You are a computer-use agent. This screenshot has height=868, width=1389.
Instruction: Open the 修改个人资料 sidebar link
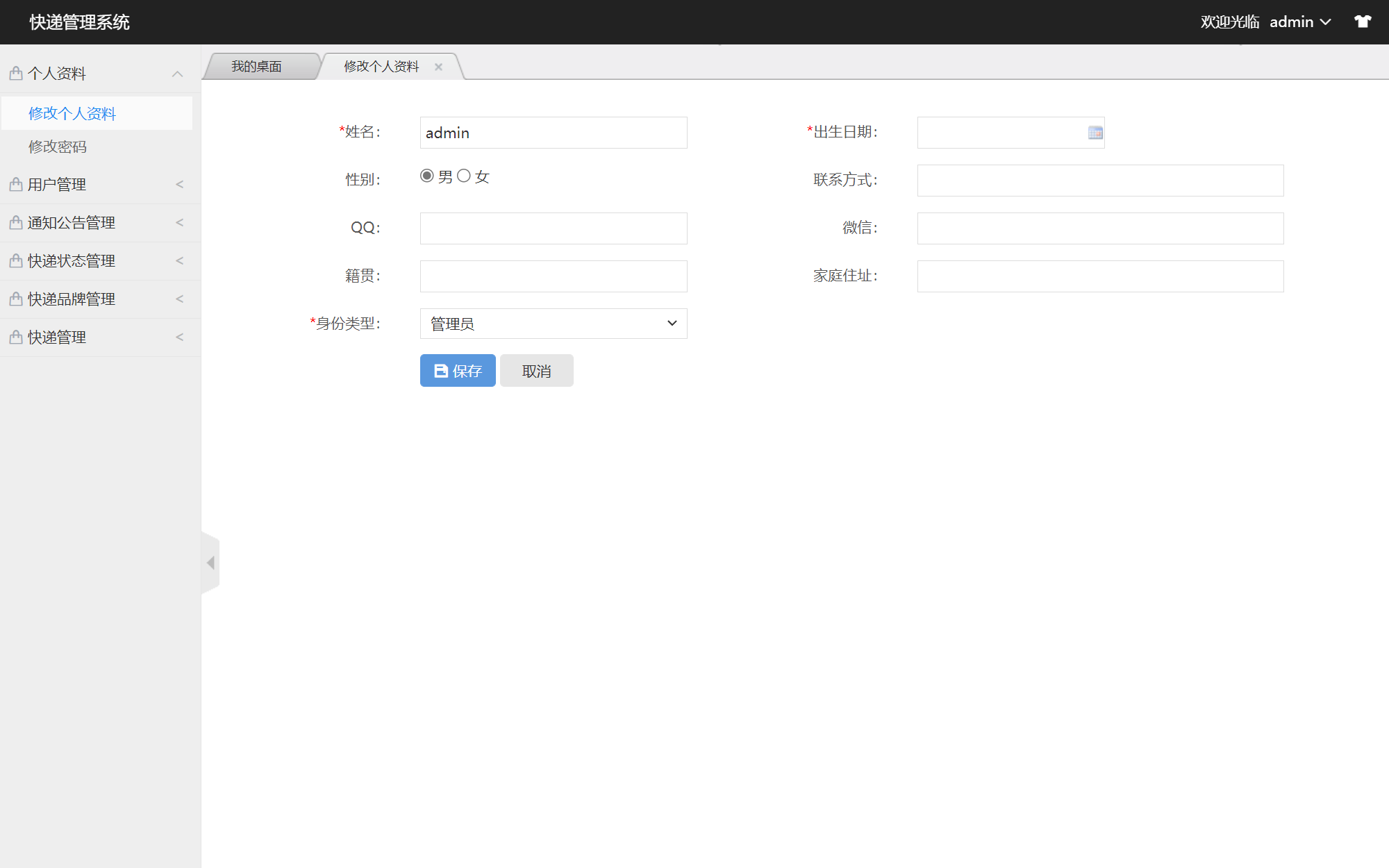(72, 113)
